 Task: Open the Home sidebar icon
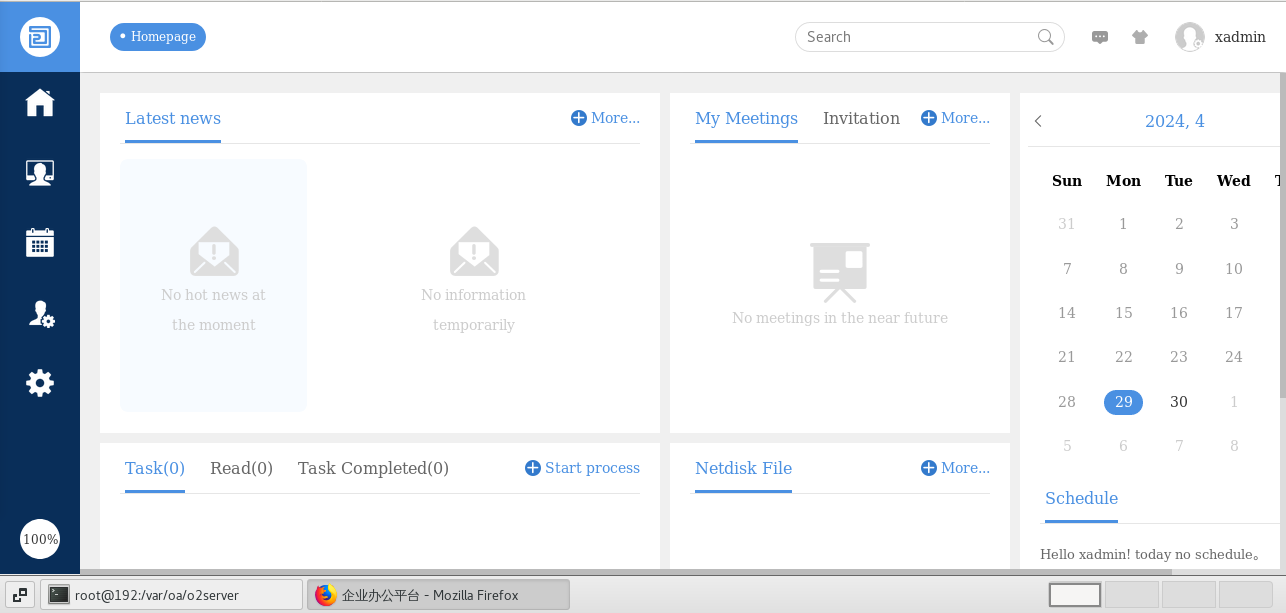tap(40, 102)
